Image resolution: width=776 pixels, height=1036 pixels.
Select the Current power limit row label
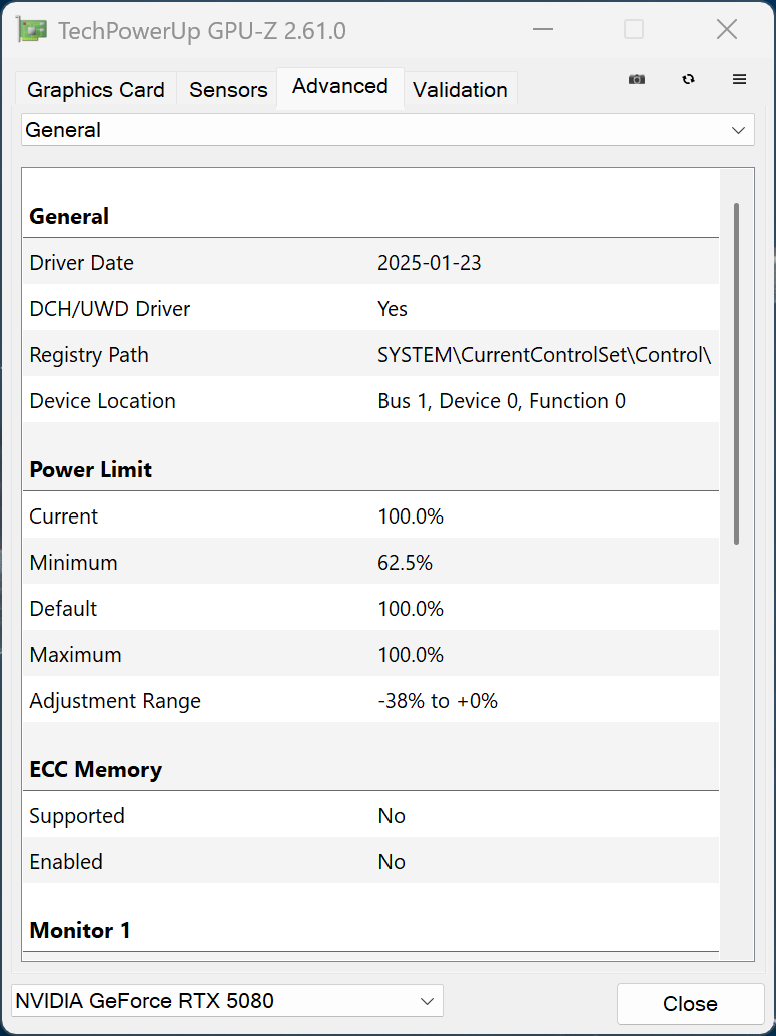tap(63, 516)
